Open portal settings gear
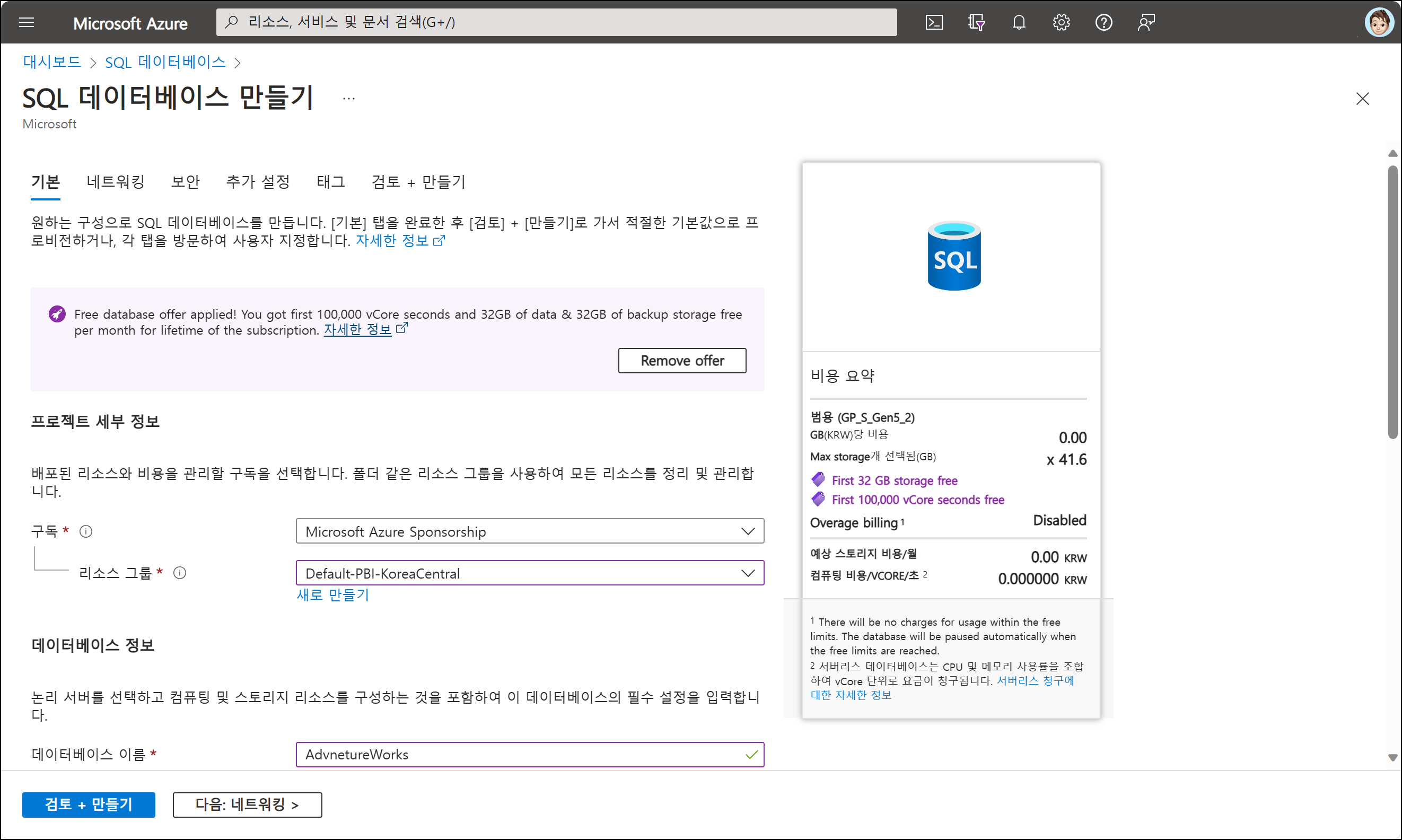The image size is (1402, 840). 1061,22
